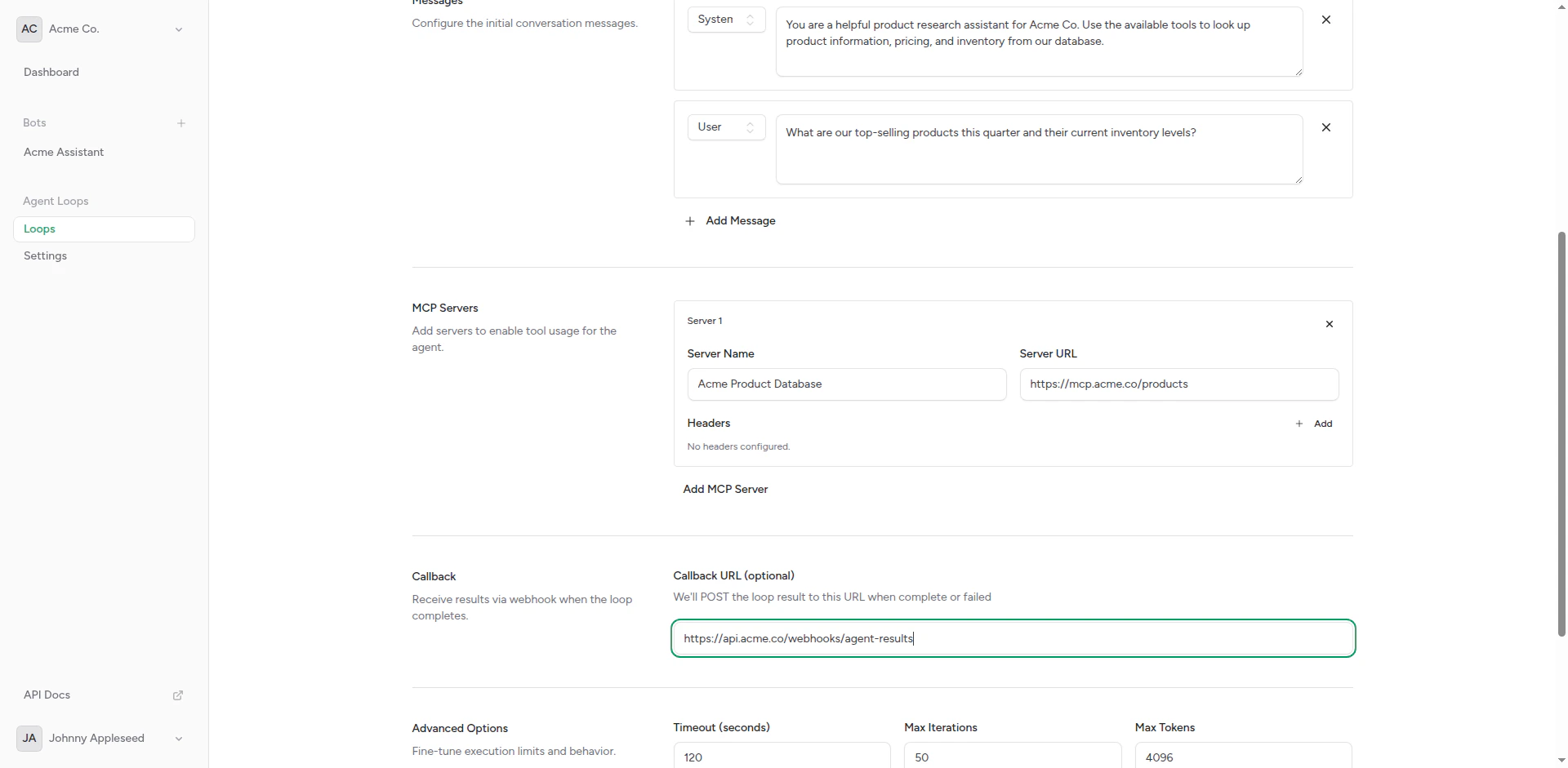
Task: Click the AC company avatar
Action: click(29, 29)
